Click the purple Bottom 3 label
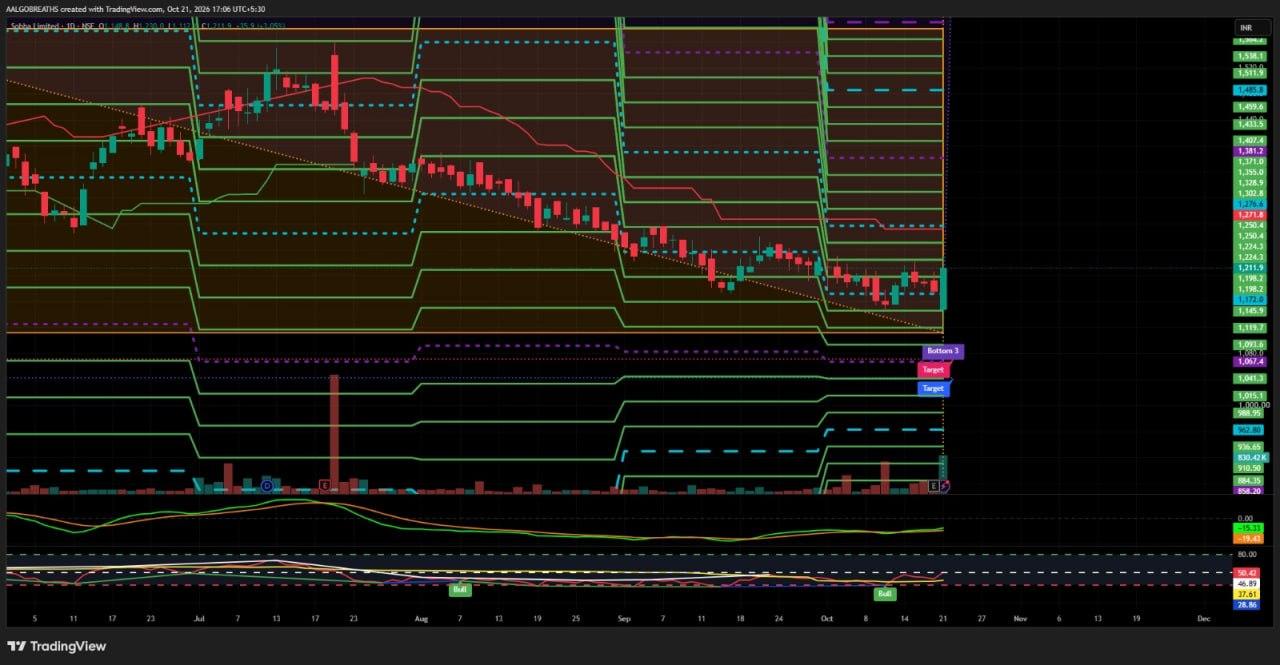1280x665 pixels. tap(942, 351)
